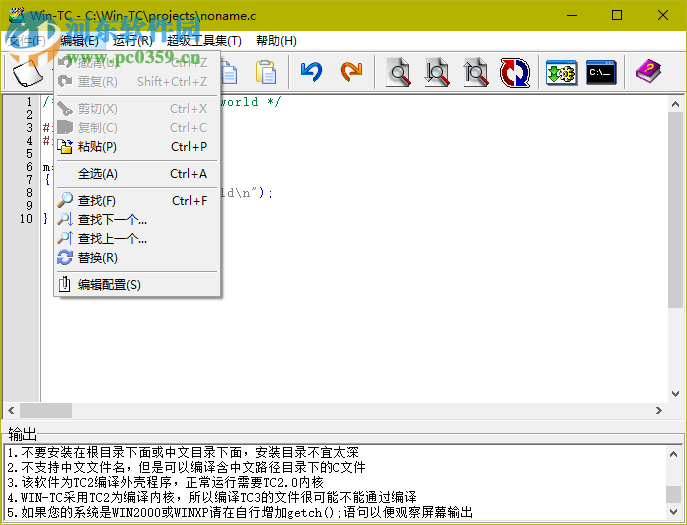This screenshot has width=687, height=525.
Task: Click line number 5 in gutter
Action: click(29, 154)
